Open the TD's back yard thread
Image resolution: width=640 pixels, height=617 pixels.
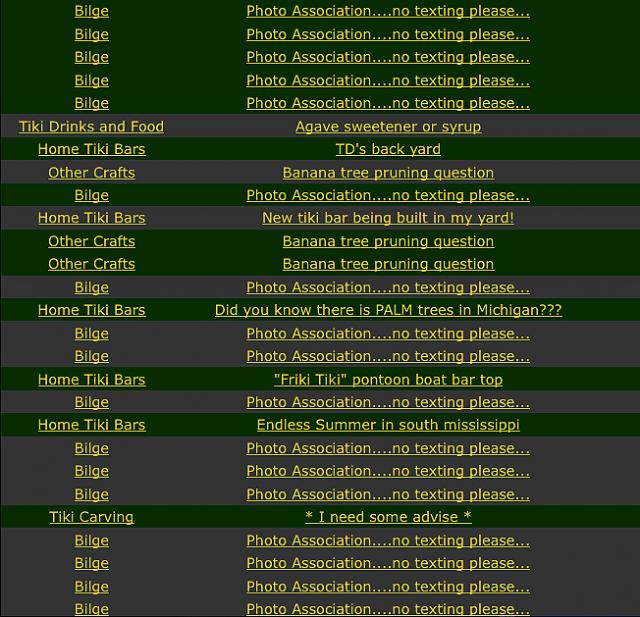tap(388, 149)
